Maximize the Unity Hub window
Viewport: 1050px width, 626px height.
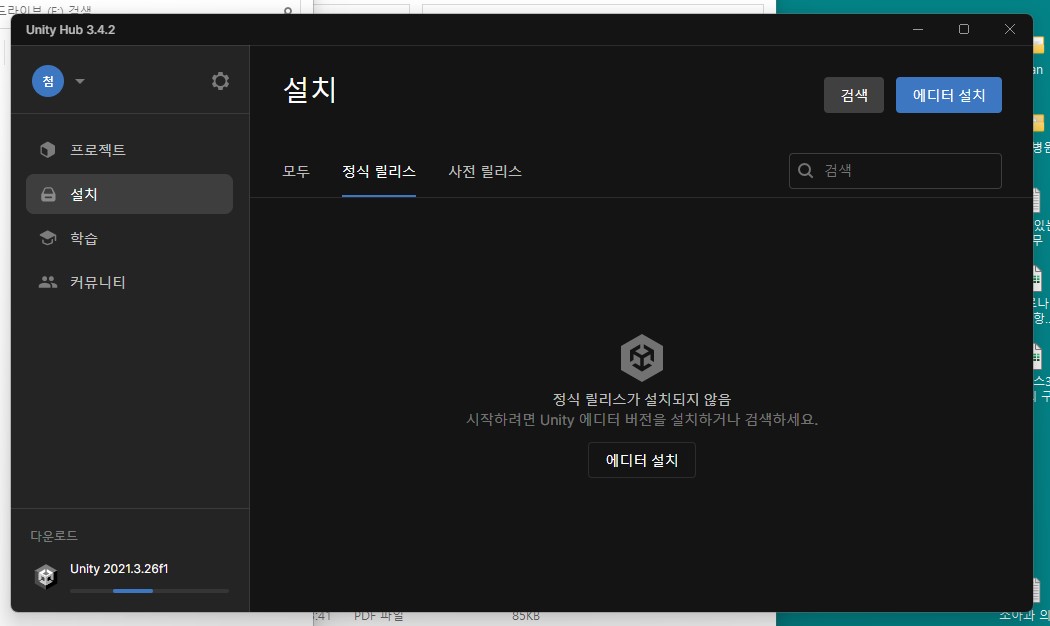[964, 29]
